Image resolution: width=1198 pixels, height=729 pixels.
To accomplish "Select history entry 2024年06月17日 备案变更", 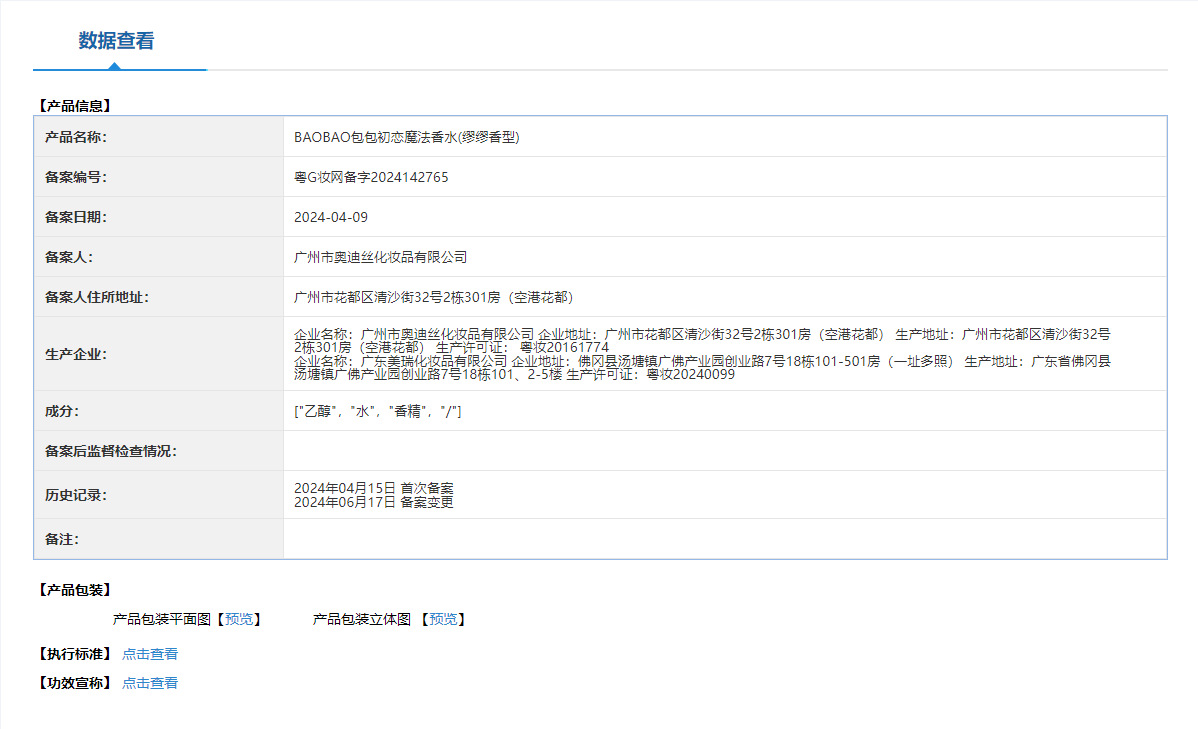I will coord(374,502).
